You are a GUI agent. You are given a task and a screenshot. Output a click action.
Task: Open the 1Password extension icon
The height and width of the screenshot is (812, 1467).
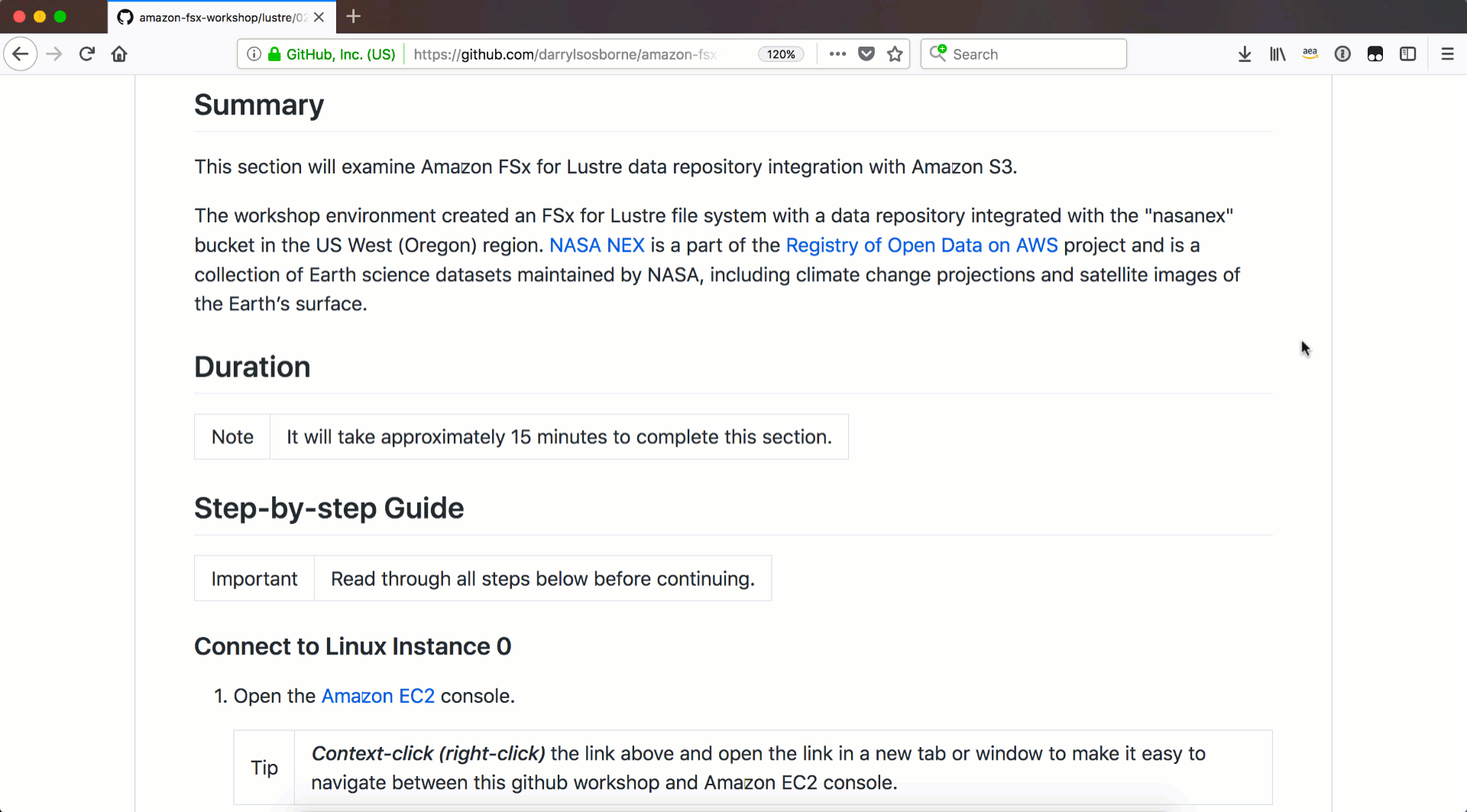pos(1342,54)
